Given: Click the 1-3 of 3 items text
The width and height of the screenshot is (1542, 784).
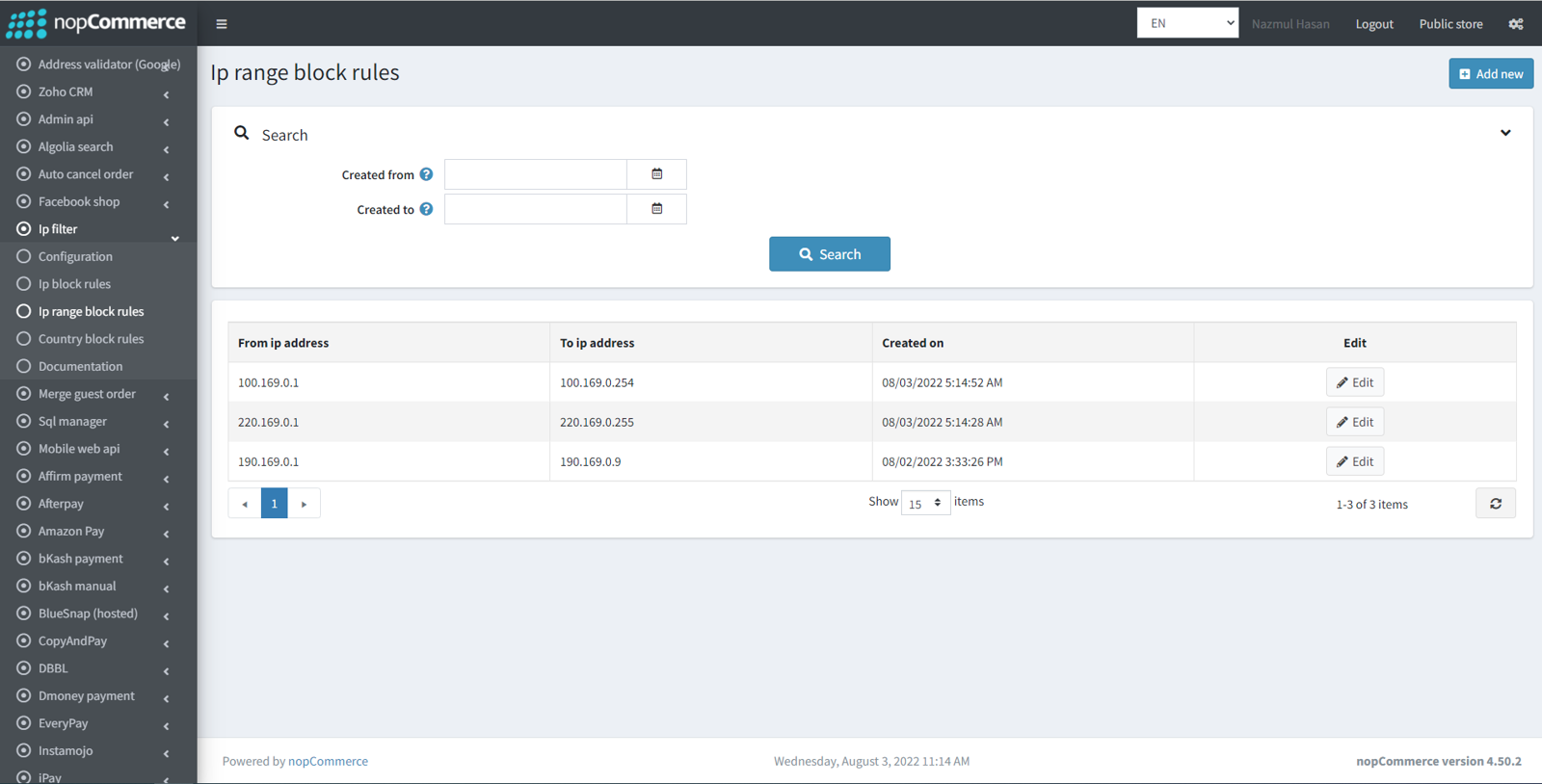Looking at the screenshot, I should [1371, 505].
